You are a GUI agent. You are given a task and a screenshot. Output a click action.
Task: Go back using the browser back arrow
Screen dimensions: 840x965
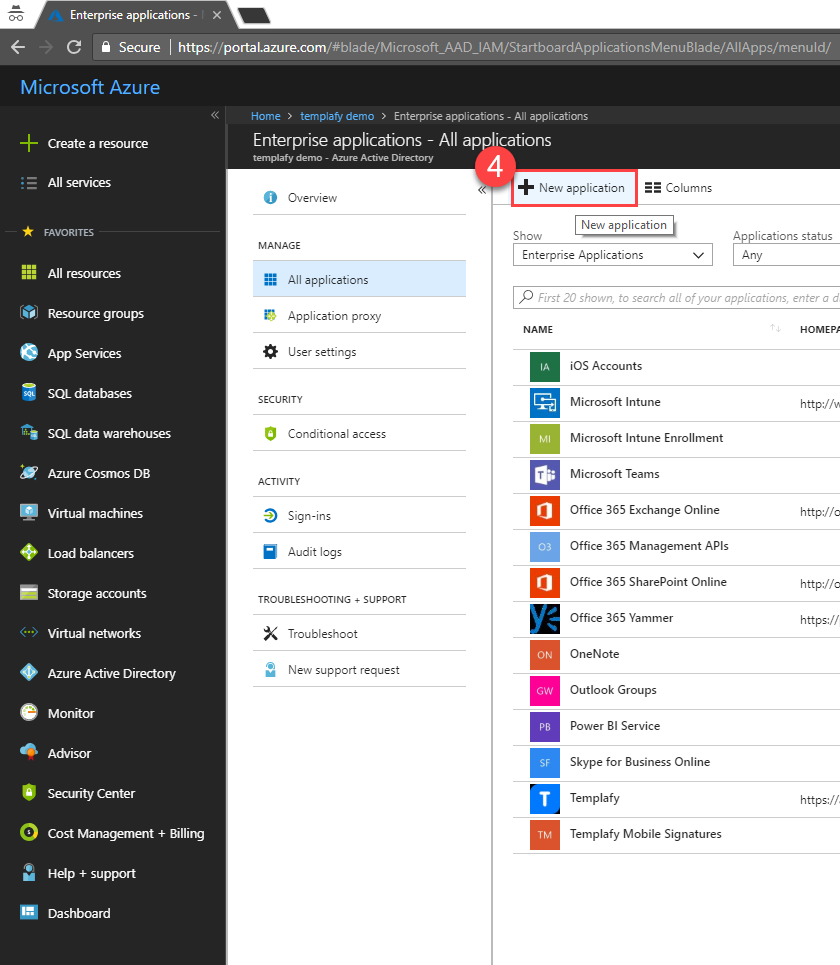click(x=18, y=47)
